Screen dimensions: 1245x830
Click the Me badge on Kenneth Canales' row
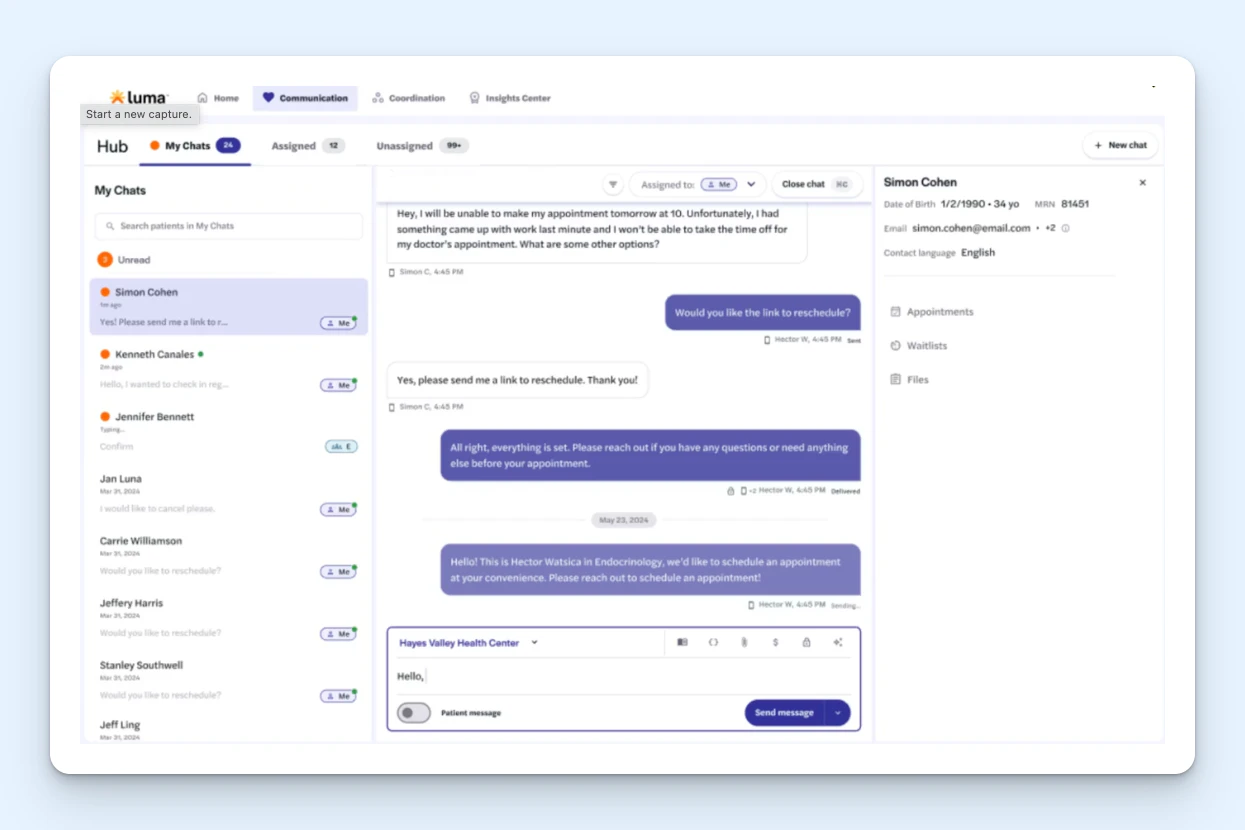coord(338,385)
